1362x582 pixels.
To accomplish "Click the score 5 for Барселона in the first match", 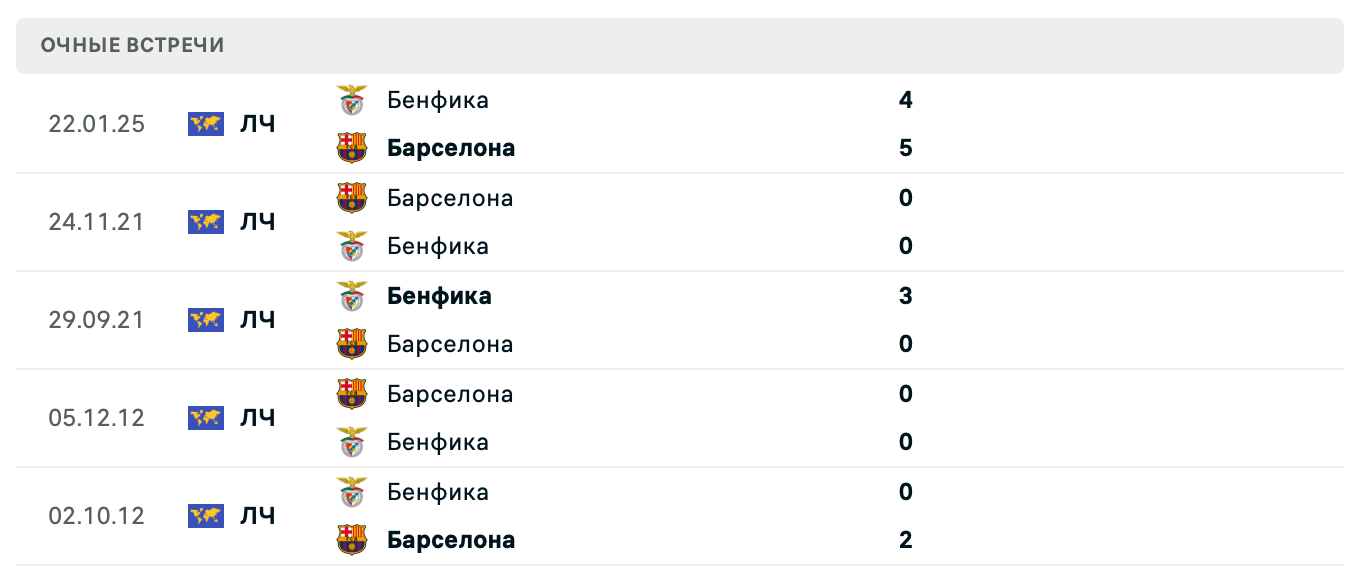I will pyautogui.click(x=904, y=147).
